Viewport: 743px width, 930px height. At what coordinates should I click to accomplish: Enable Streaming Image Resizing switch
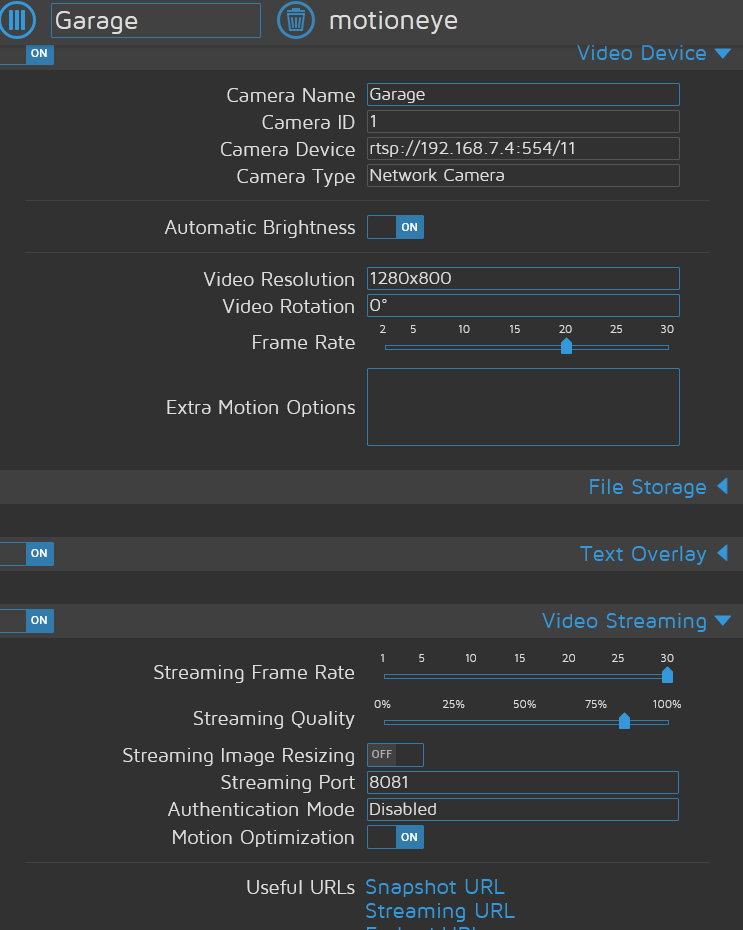click(396, 755)
